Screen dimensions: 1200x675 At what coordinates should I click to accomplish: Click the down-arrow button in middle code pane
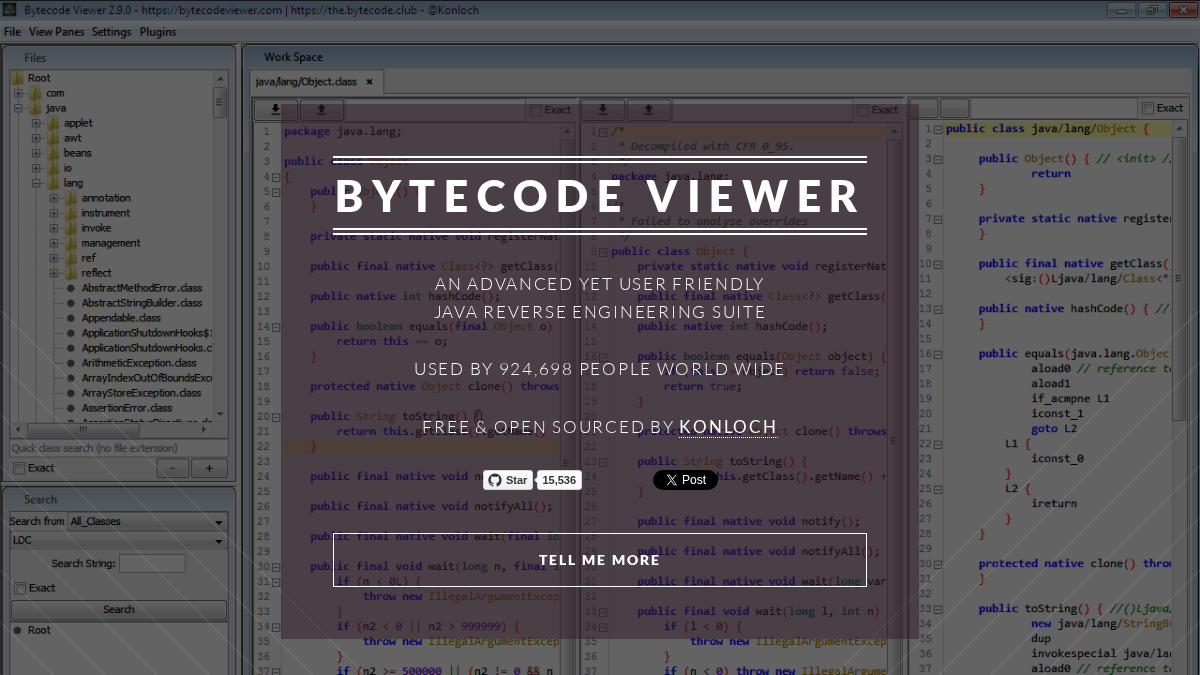pyautogui.click(x=603, y=110)
